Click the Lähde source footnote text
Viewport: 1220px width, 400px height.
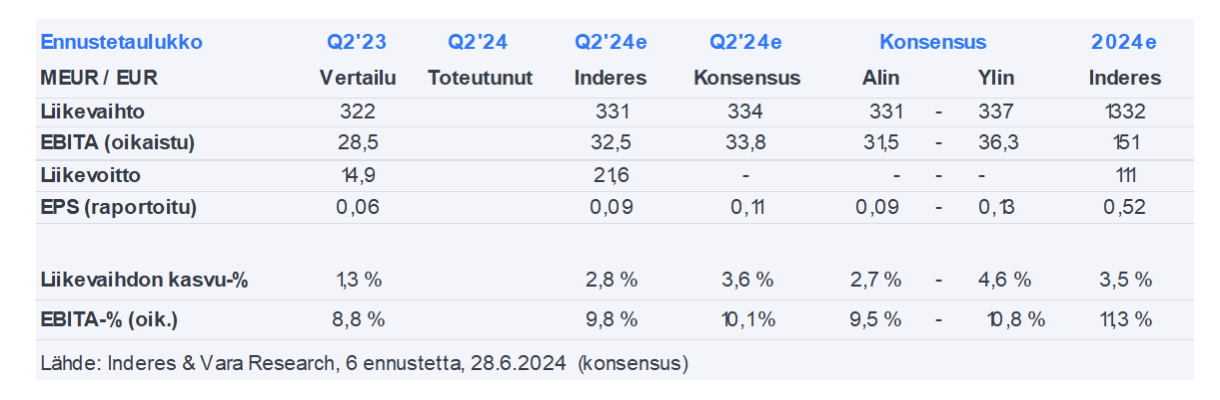tap(364, 362)
